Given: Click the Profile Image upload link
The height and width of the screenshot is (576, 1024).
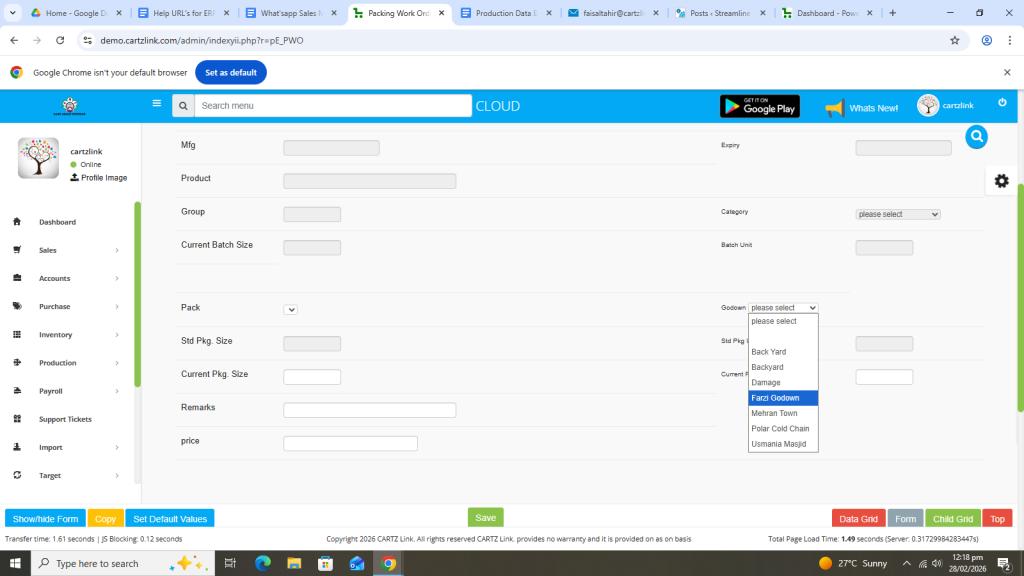Looking at the screenshot, I should 99,178.
